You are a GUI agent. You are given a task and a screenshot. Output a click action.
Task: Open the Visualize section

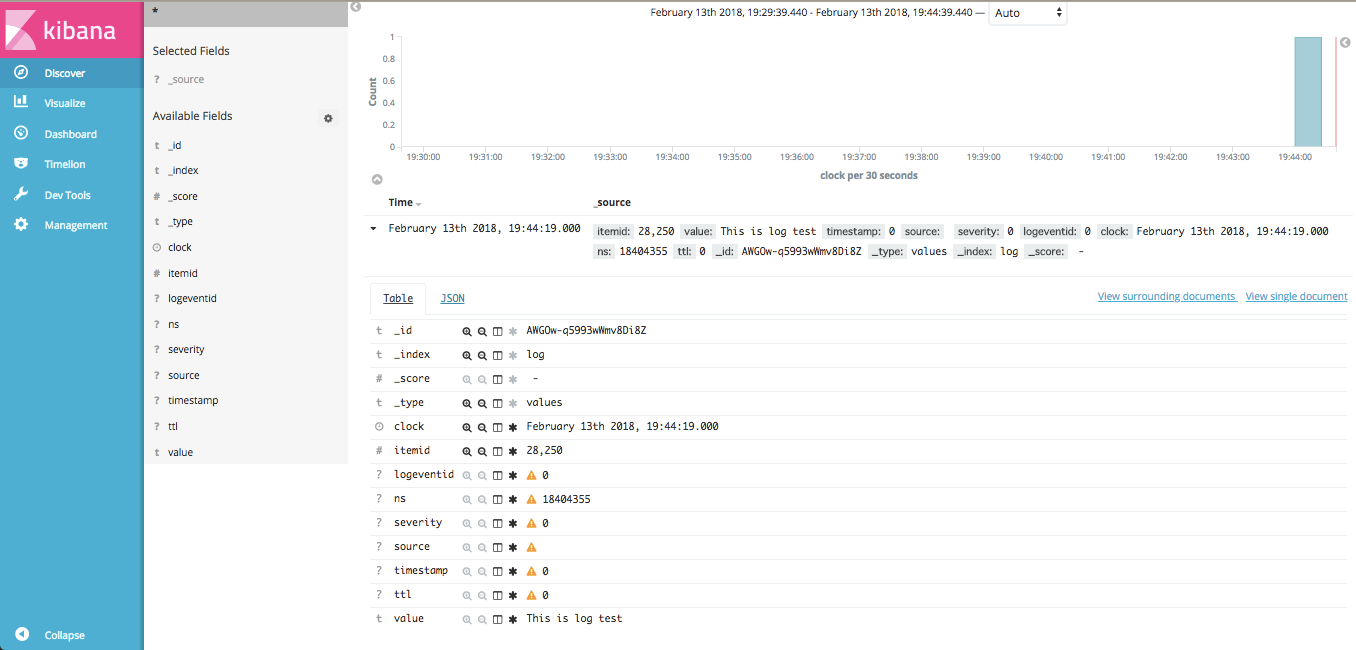66,102
